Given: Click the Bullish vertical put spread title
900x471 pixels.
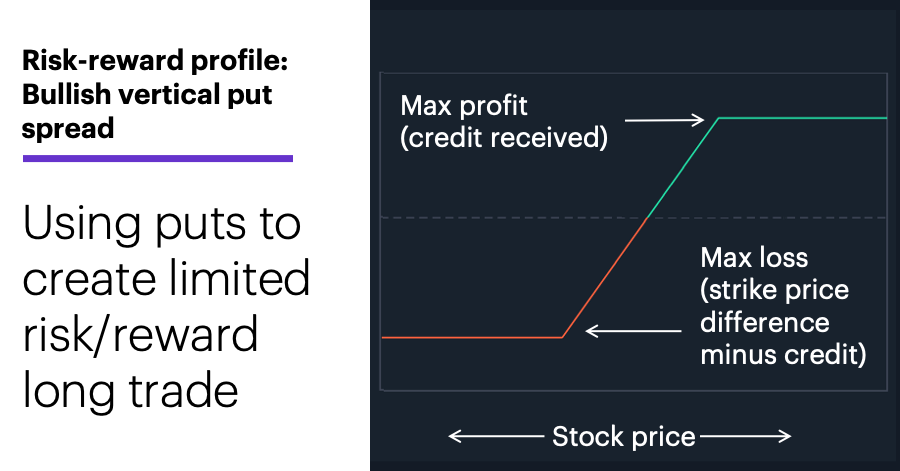Looking at the screenshot, I should pyautogui.click(x=147, y=111).
